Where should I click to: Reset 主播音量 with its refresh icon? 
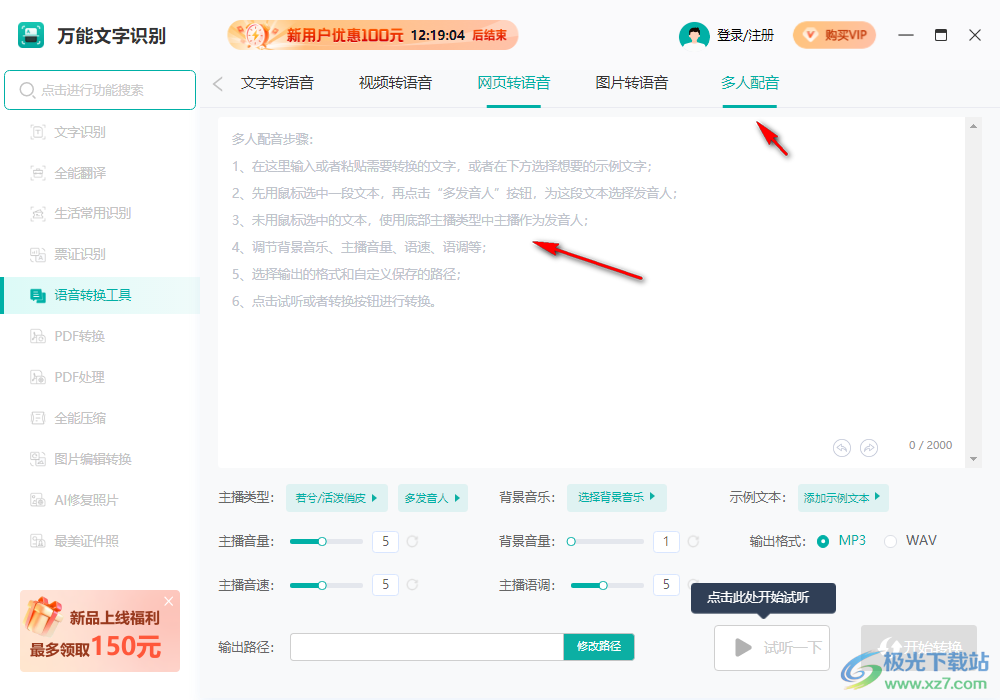413,541
